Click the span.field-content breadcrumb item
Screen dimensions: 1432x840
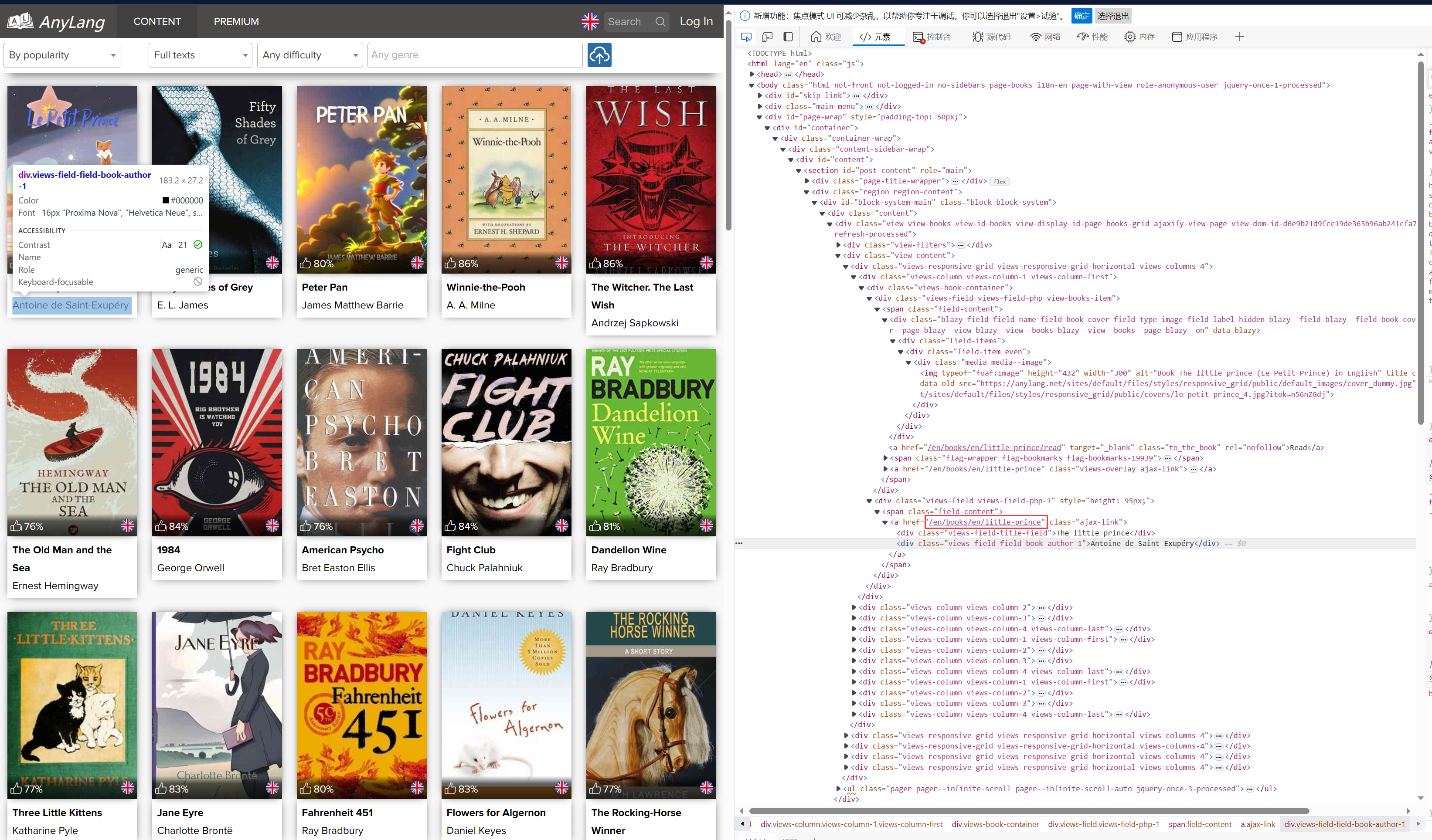pyautogui.click(x=1200, y=824)
